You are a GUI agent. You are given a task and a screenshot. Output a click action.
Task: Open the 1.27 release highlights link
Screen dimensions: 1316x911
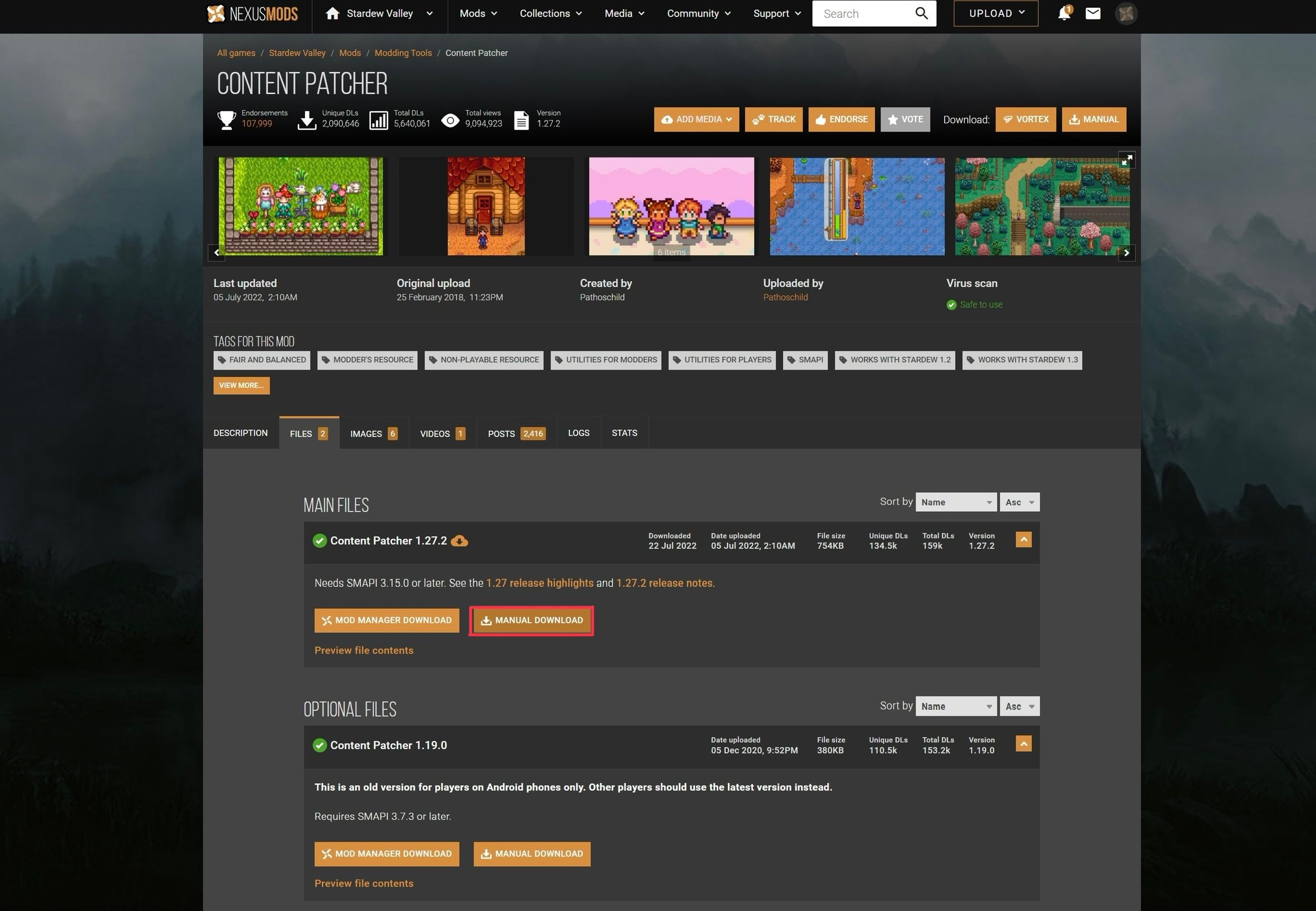(x=540, y=583)
